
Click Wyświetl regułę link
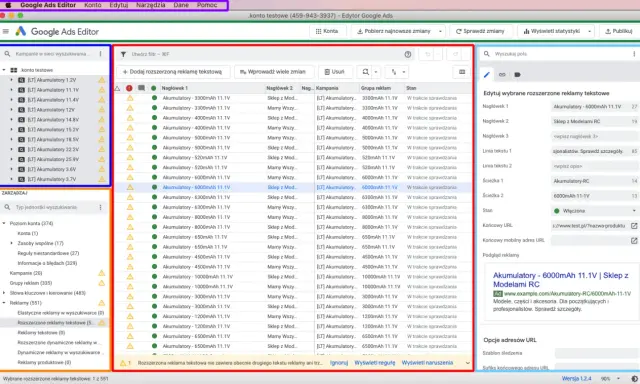pyautogui.click(x=375, y=363)
